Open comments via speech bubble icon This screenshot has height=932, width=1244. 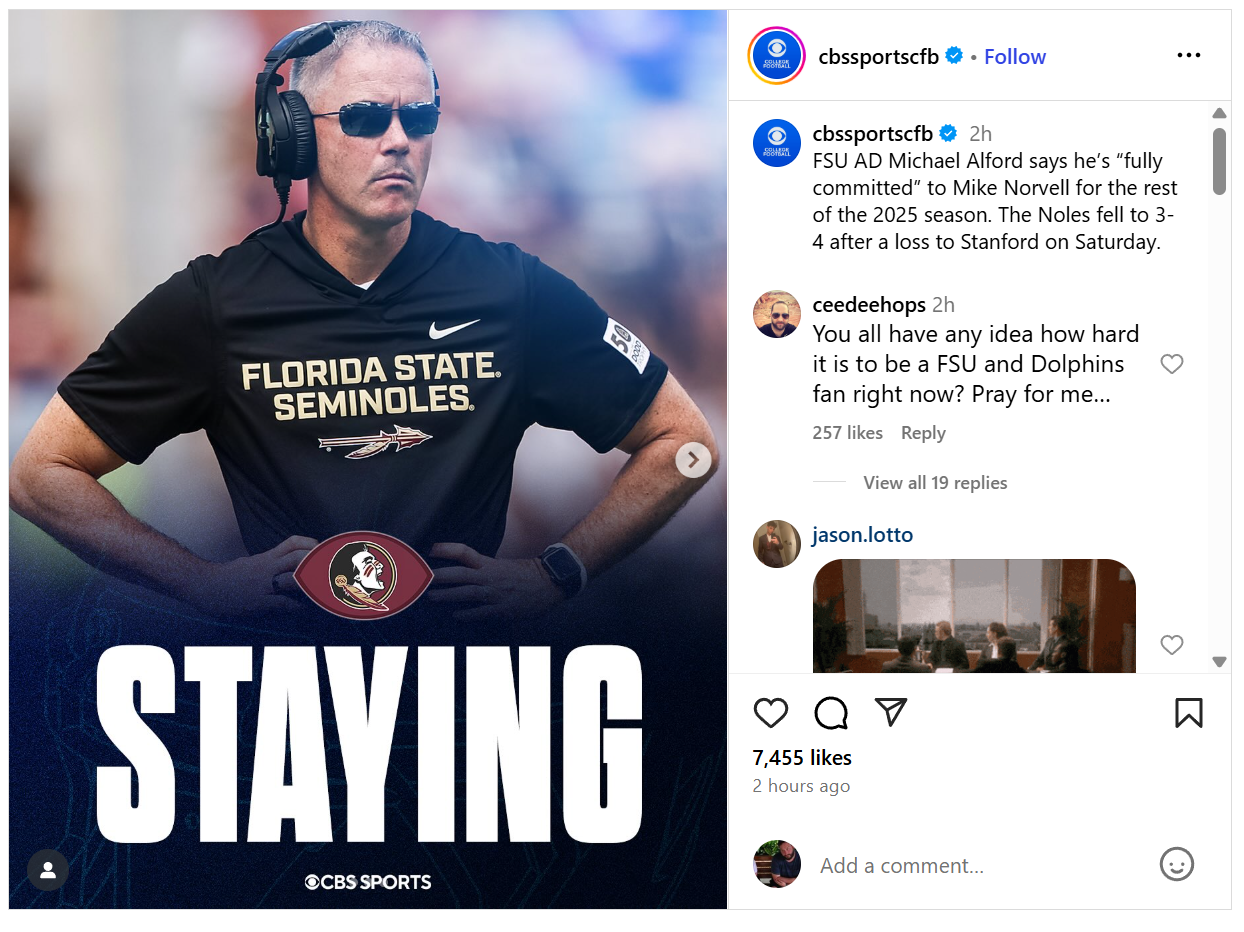coord(831,713)
